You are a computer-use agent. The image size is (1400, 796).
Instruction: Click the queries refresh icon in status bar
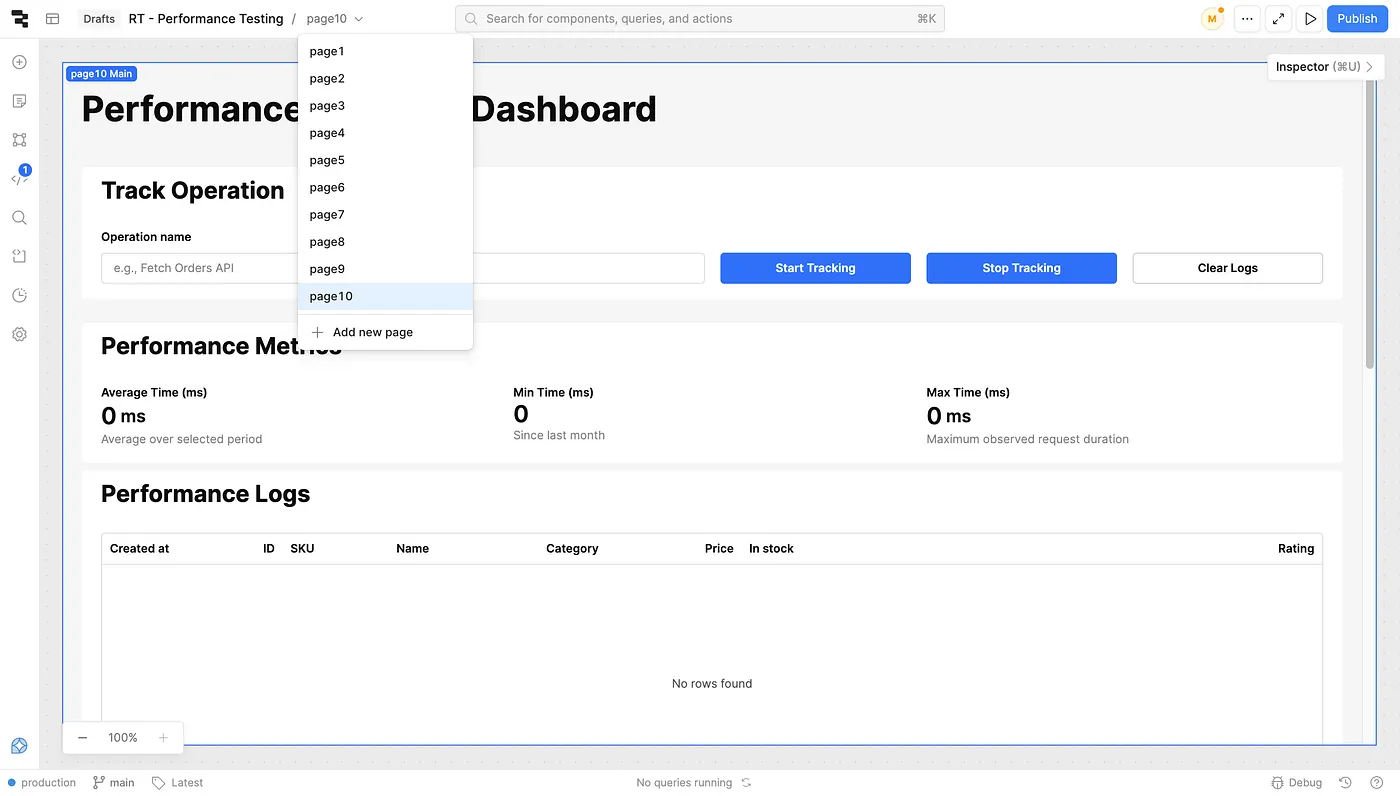(x=746, y=783)
